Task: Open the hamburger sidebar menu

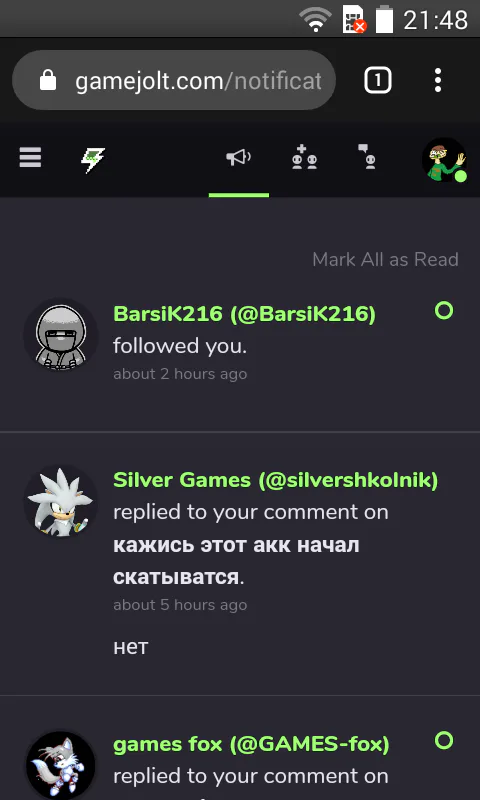Action: click(30, 158)
